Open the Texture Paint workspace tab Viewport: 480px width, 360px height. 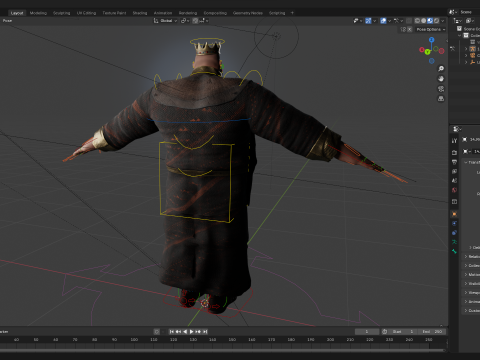(x=114, y=13)
